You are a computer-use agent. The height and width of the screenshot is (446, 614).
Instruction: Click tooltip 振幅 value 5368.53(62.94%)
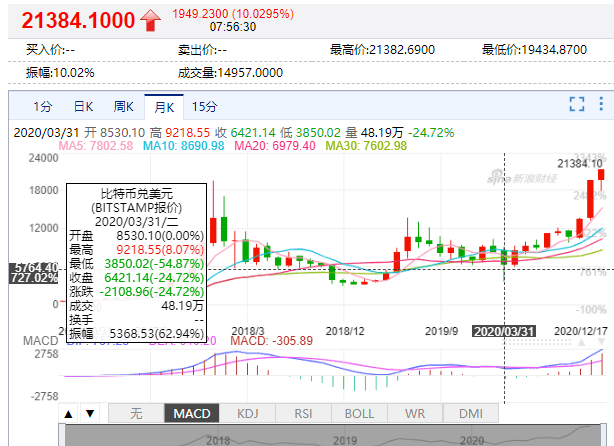click(x=157, y=334)
